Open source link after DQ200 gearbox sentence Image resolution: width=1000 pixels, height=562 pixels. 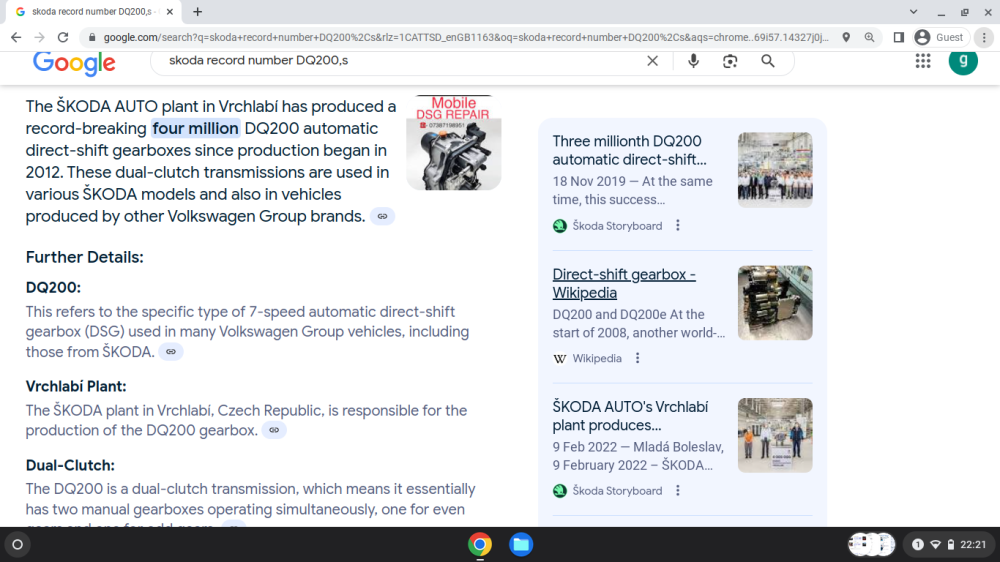[274, 430]
